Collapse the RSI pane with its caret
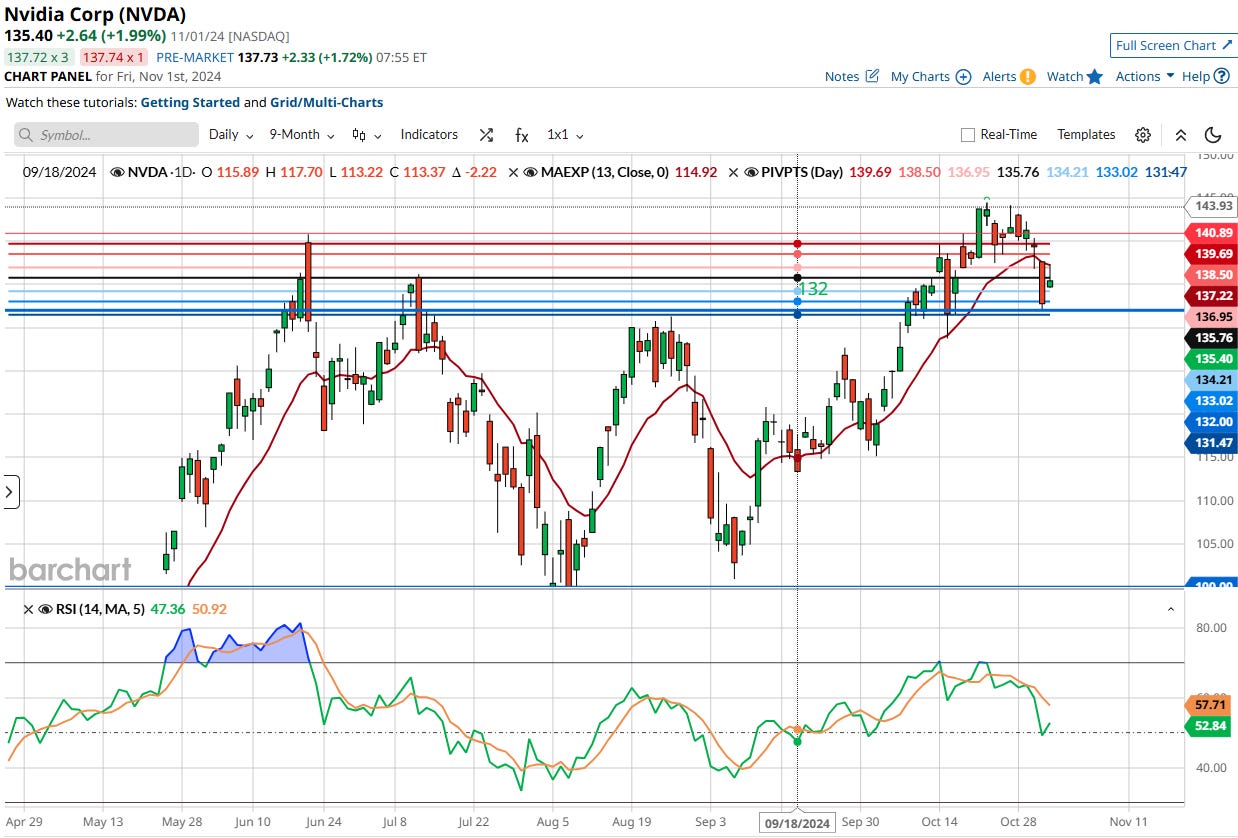The image size is (1238, 838). click(1170, 608)
